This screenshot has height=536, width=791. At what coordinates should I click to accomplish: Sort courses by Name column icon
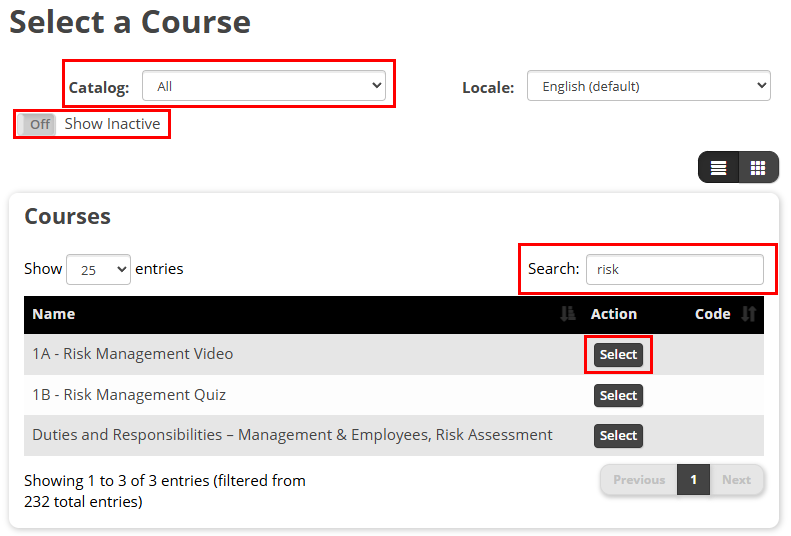568,314
